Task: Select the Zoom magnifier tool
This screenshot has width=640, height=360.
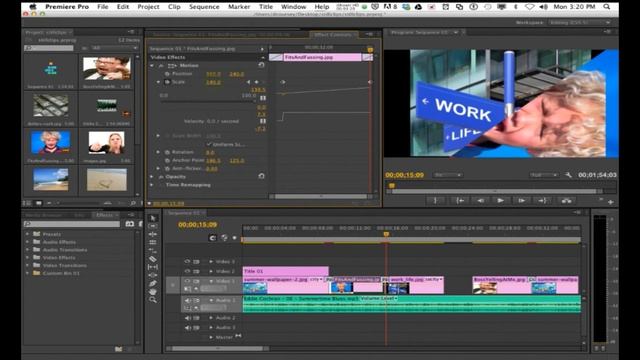Action: coord(153,300)
